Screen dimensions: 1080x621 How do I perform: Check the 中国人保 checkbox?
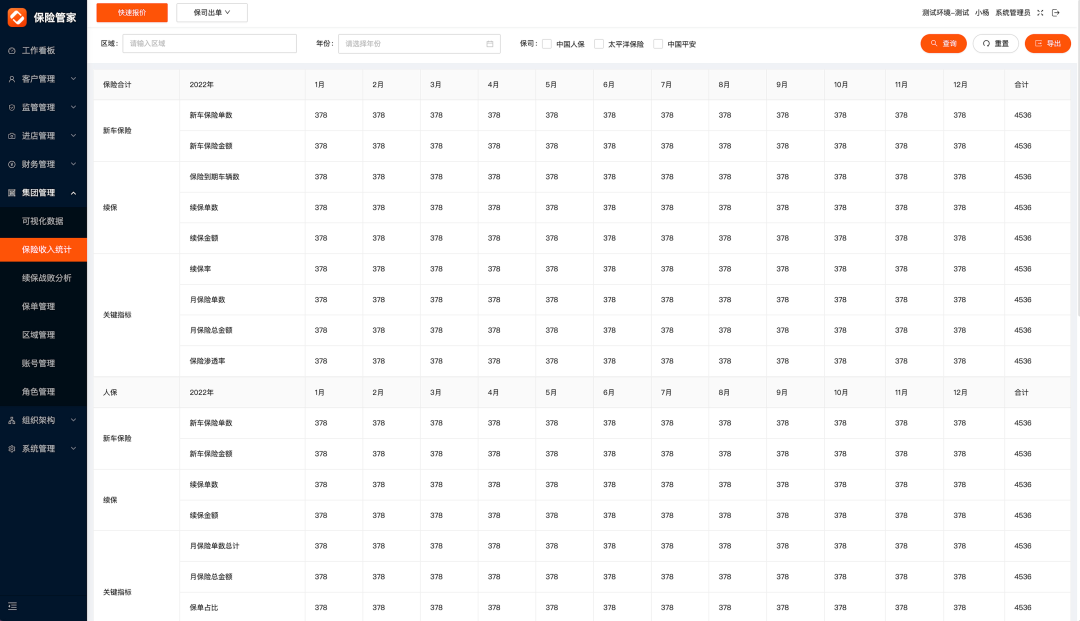click(x=547, y=44)
